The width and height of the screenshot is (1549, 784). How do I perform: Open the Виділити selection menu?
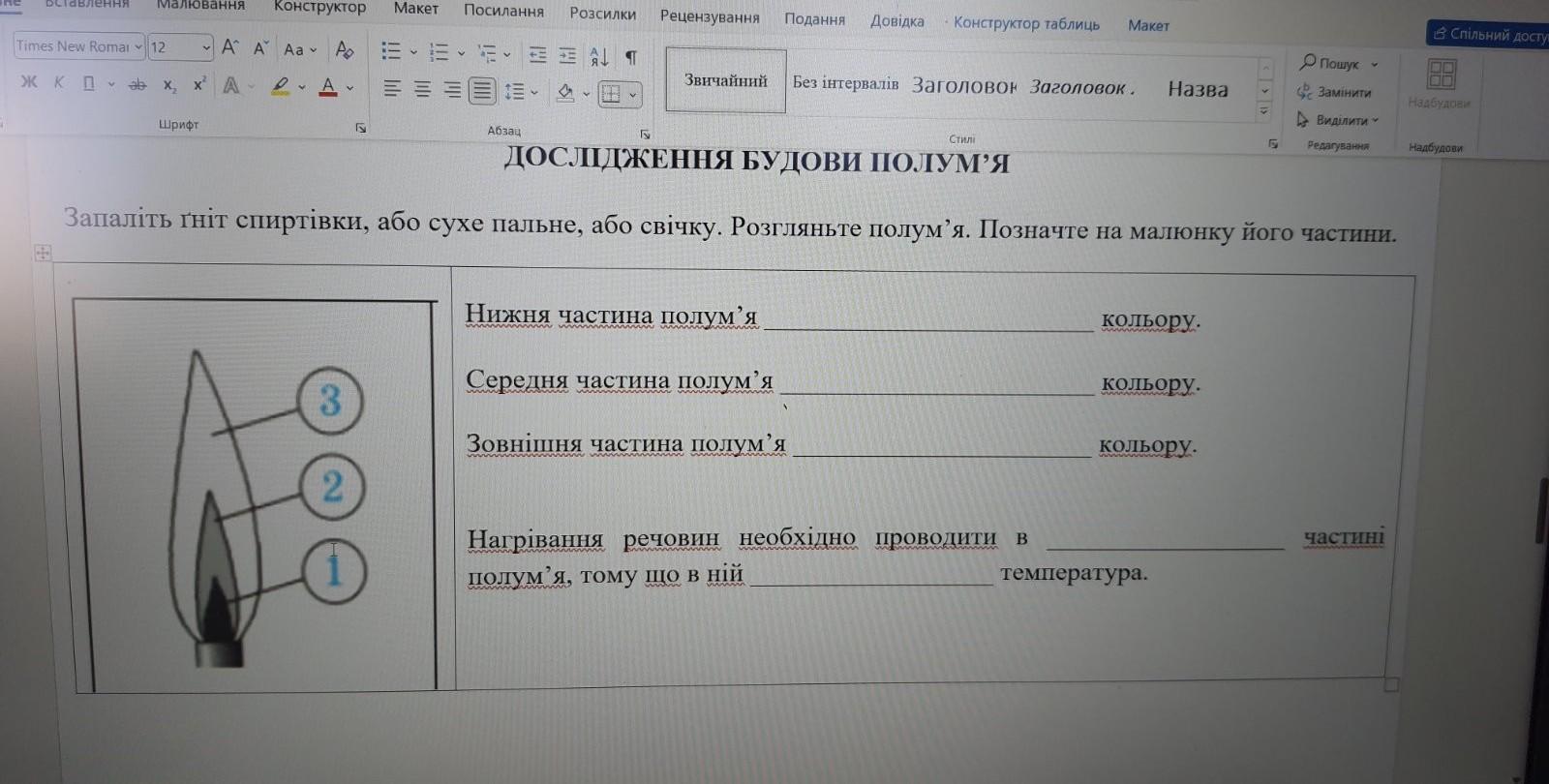1337,120
